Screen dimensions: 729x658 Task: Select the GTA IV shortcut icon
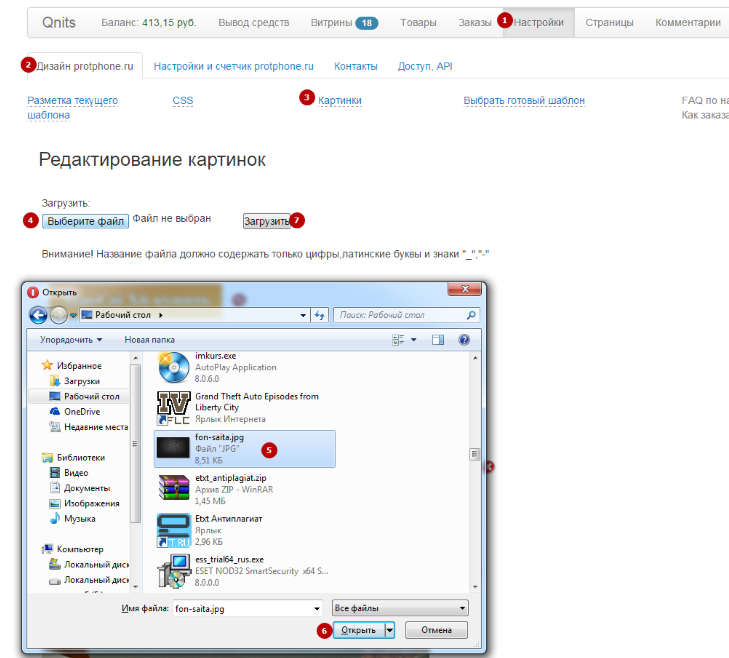[173, 407]
